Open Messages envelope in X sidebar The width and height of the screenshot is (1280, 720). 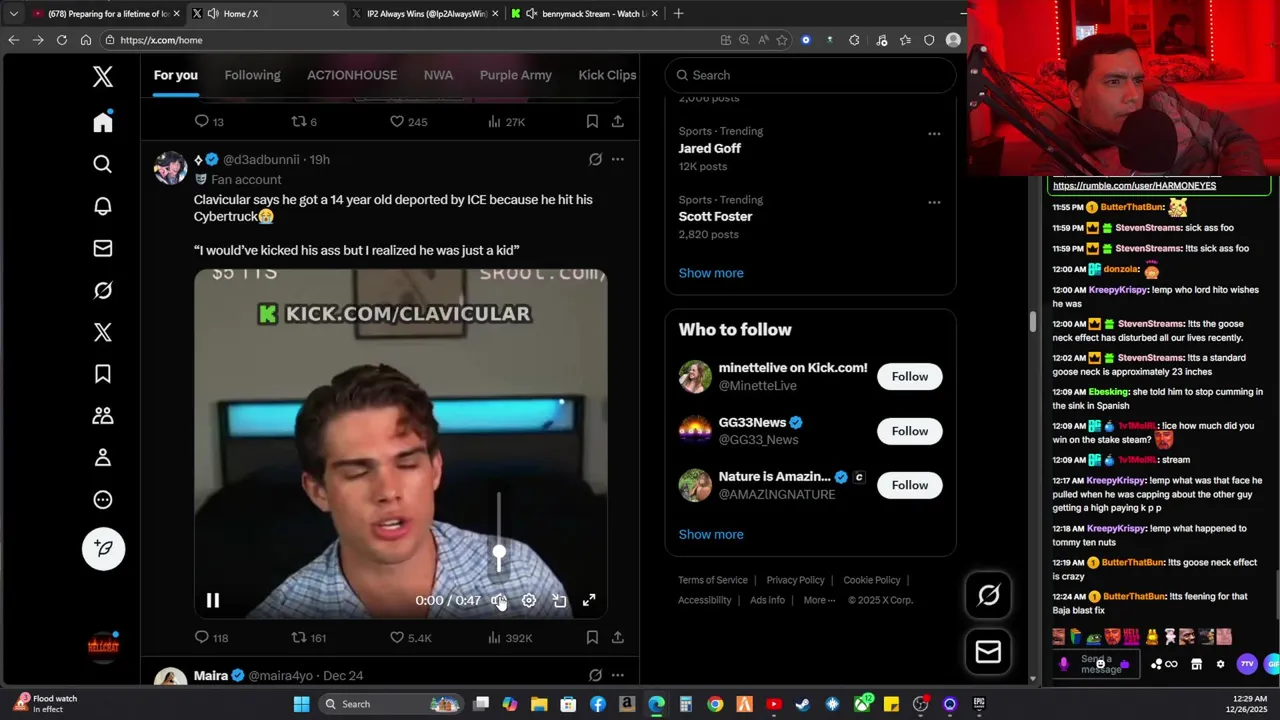(103, 248)
